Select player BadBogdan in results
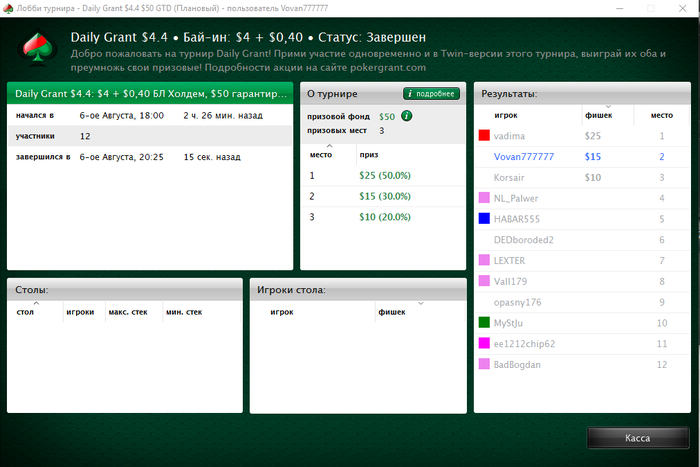This screenshot has height=467, width=700. coord(582,364)
